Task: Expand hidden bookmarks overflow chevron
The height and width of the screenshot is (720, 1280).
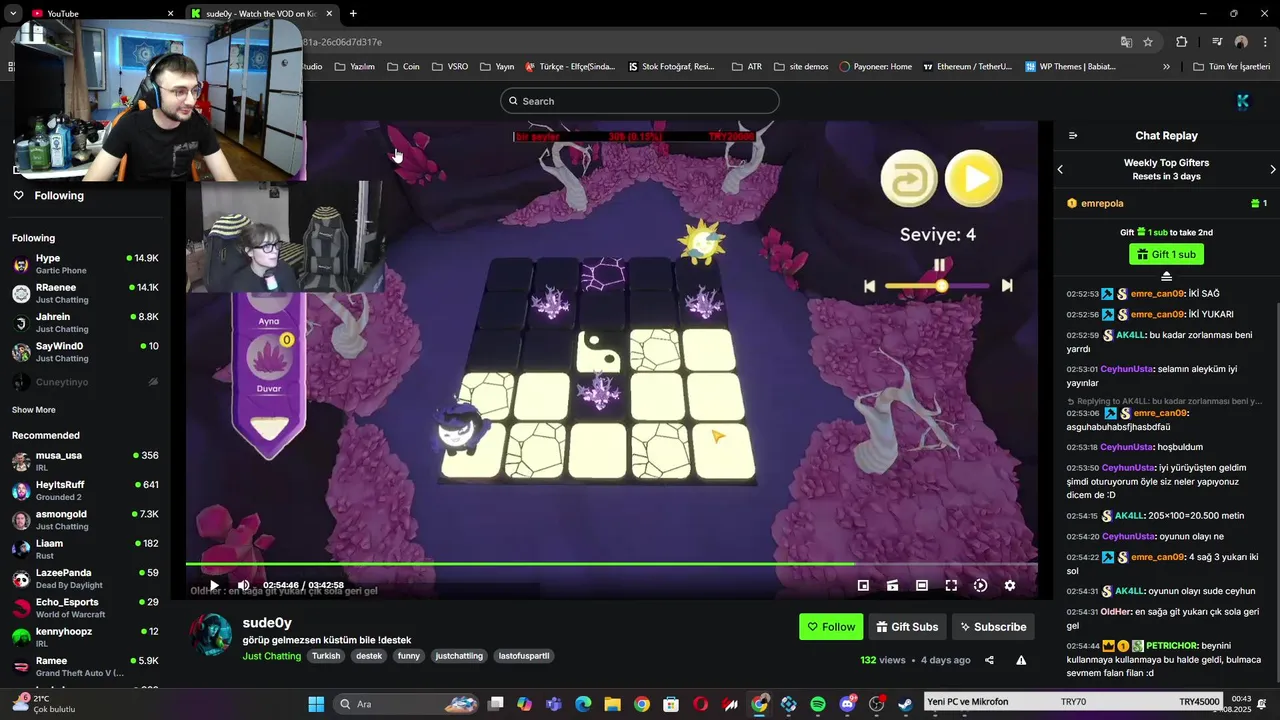Action: [1166, 67]
